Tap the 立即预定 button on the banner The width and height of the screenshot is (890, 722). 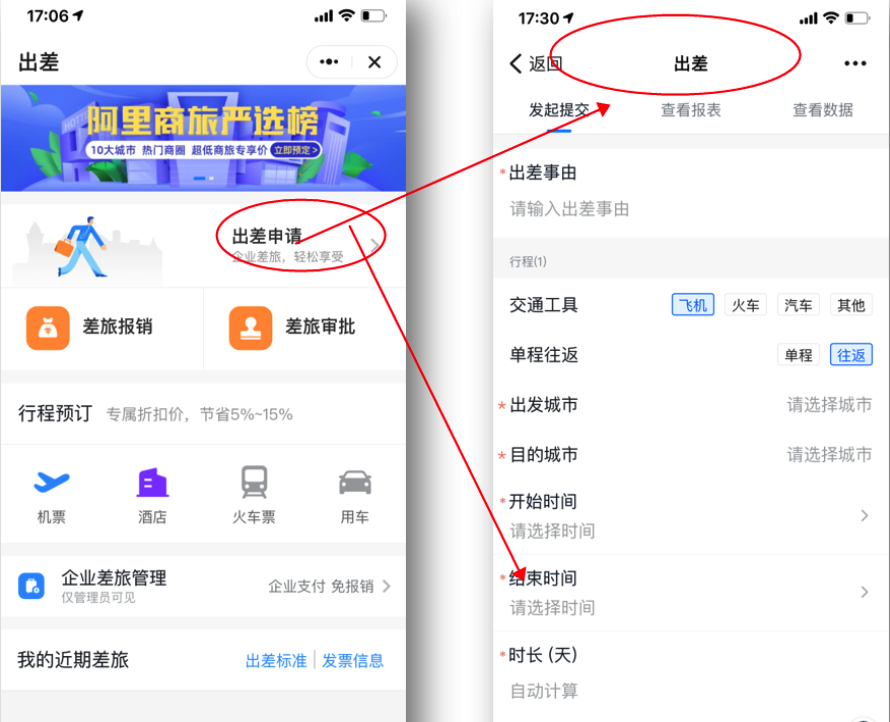point(296,150)
